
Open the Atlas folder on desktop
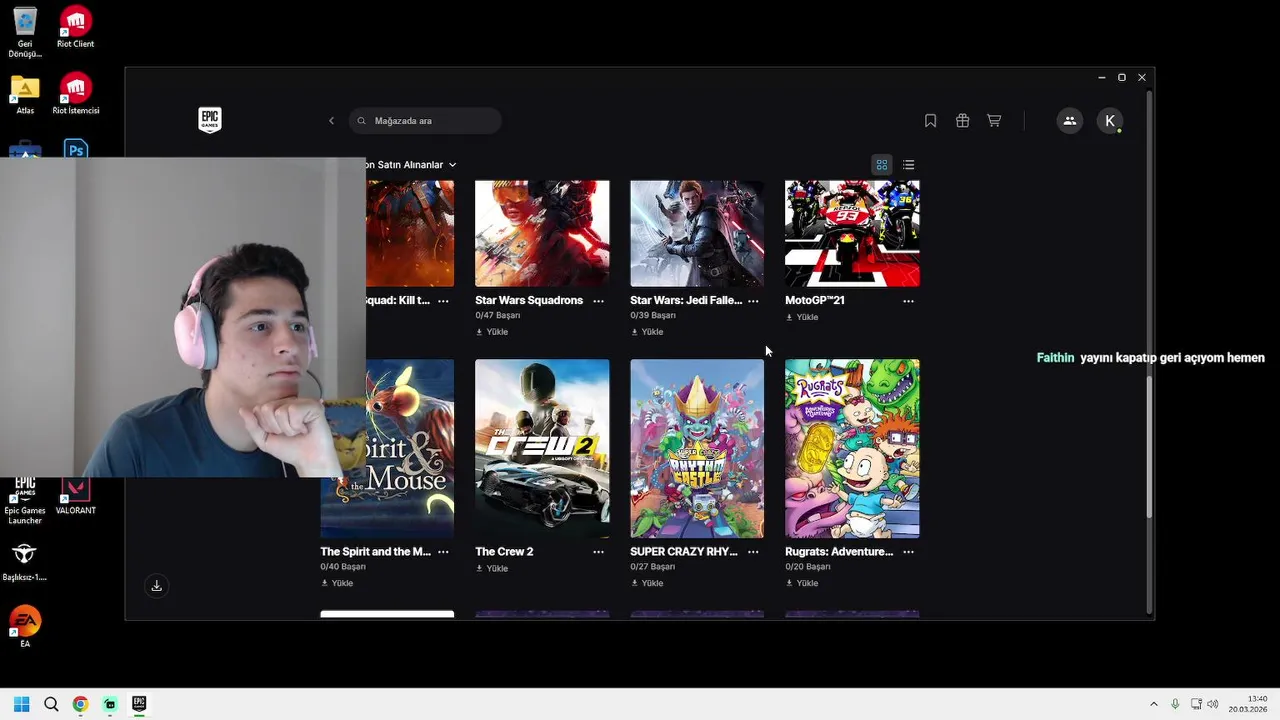tap(25, 94)
